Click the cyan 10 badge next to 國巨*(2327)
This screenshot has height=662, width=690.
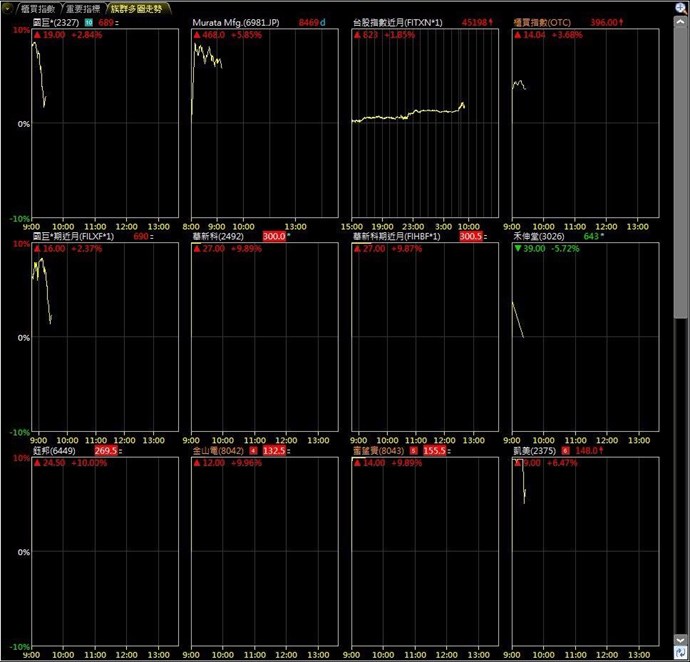(89, 22)
